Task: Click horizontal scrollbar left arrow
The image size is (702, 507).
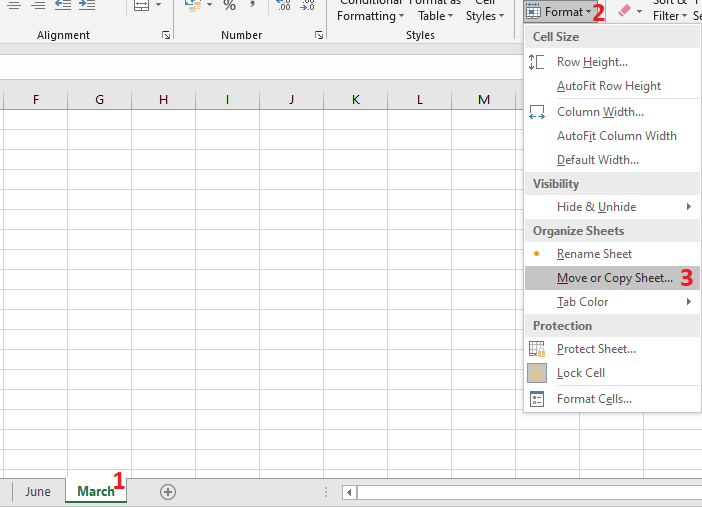Action: pos(349,492)
